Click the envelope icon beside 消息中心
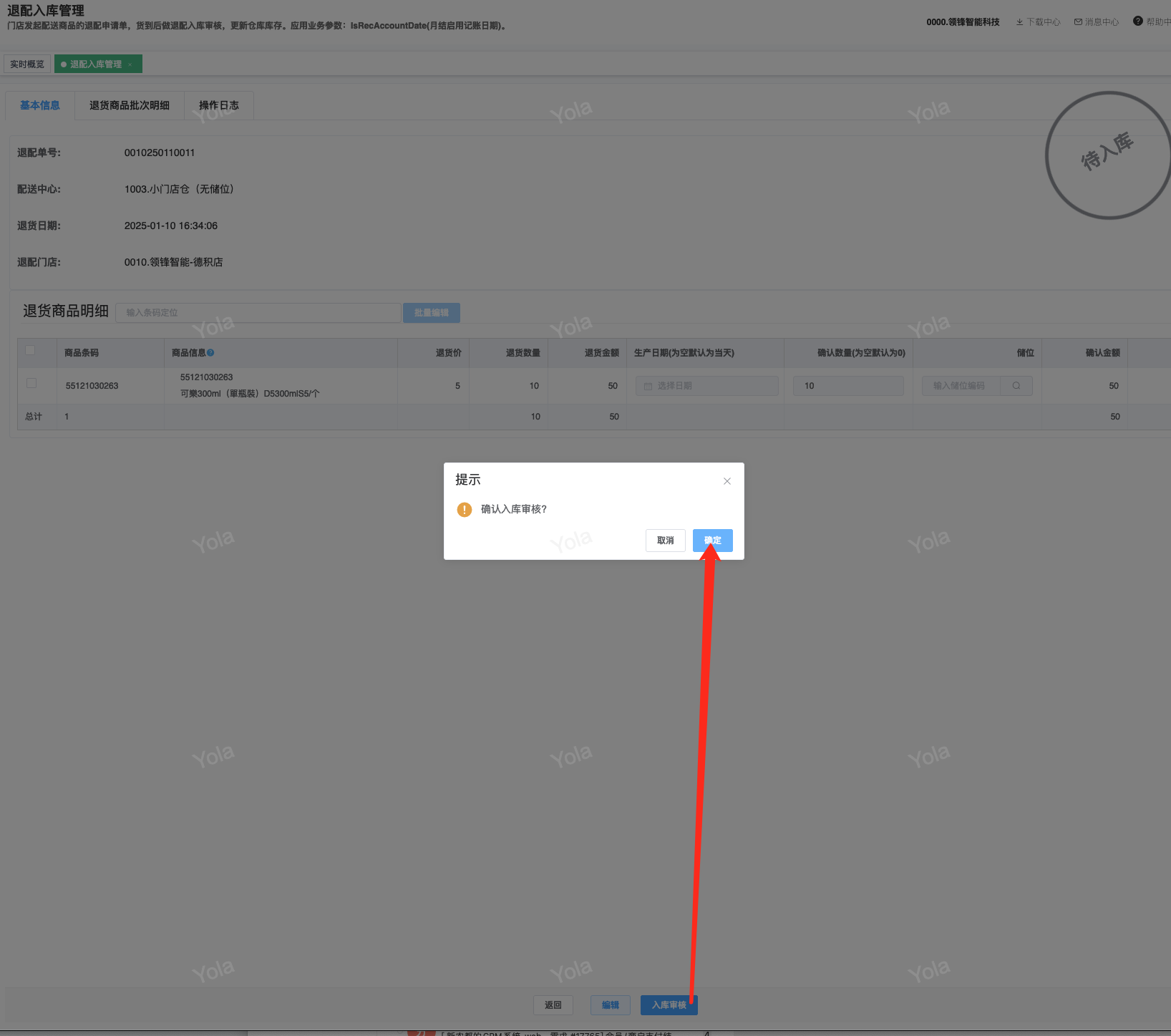This screenshot has width=1171, height=1036. 1078,22
